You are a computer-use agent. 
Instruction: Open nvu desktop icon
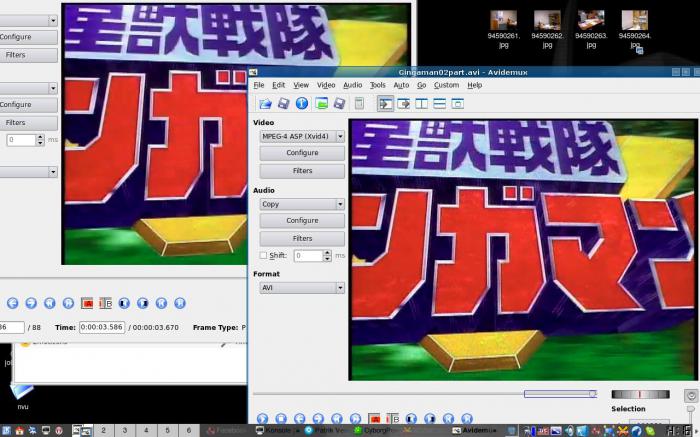21,395
